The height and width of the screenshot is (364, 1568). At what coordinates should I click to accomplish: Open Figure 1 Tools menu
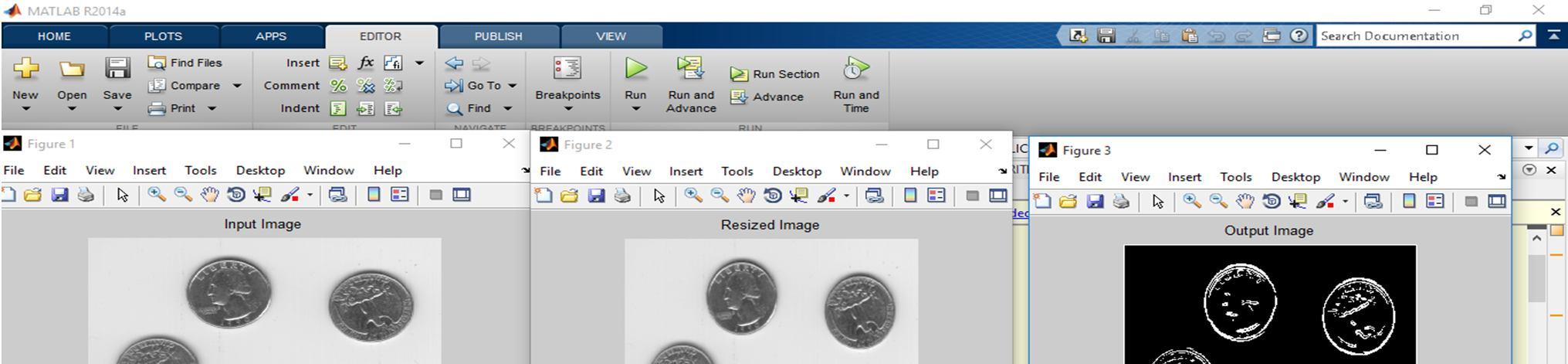coord(200,170)
